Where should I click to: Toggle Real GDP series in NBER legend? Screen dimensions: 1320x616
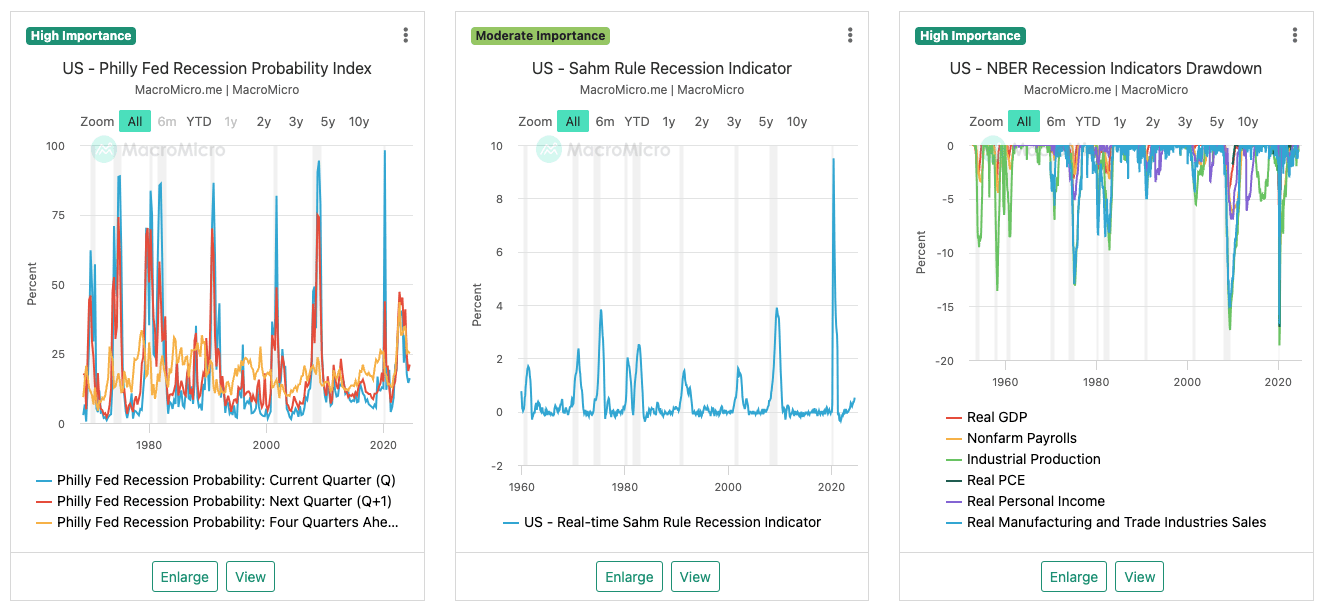(x=996, y=417)
